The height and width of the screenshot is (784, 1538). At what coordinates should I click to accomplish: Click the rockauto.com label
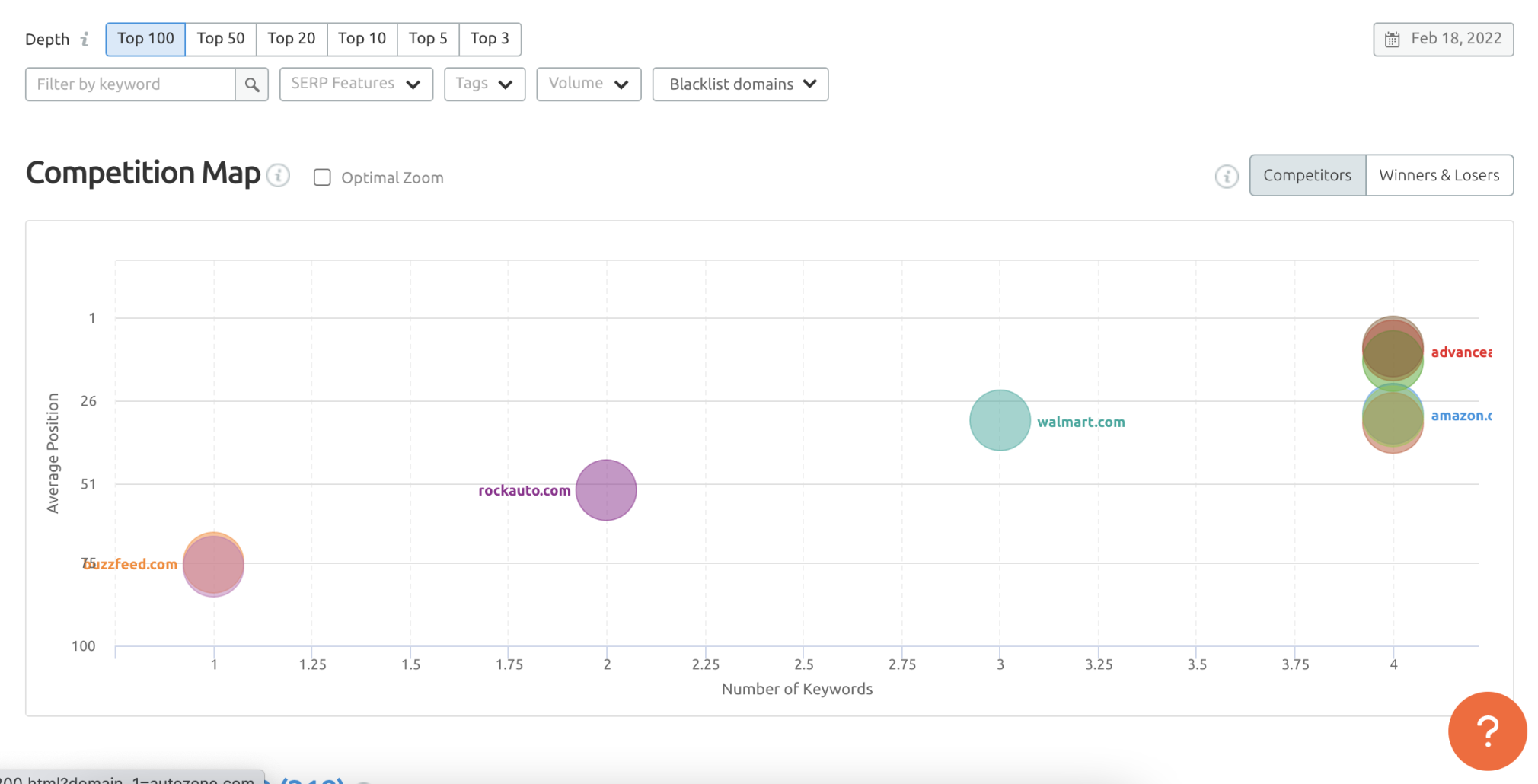click(x=525, y=491)
